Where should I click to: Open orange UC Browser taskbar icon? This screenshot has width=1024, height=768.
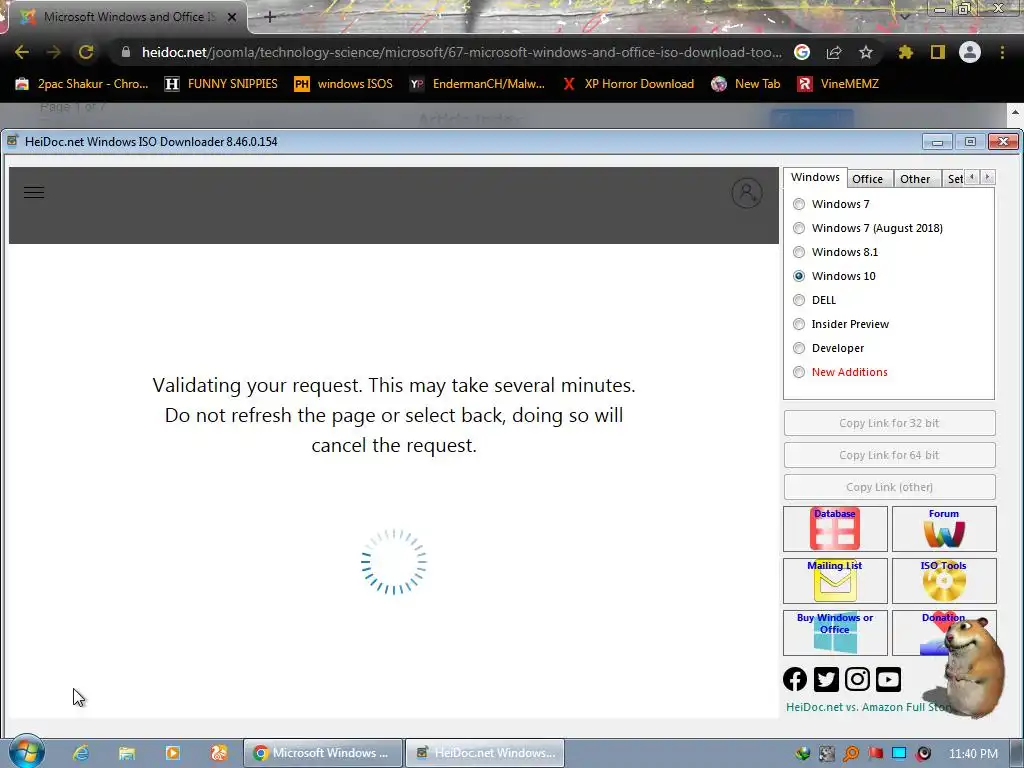218,753
